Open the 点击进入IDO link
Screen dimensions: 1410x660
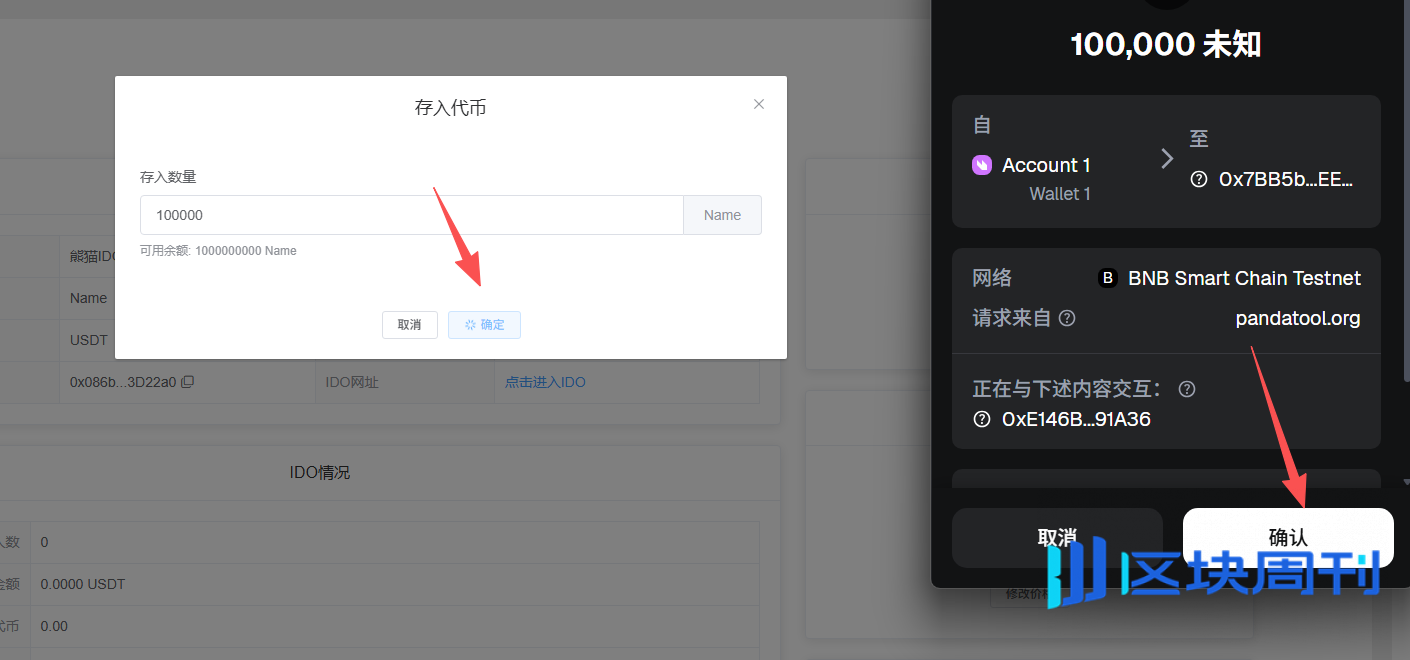click(x=545, y=382)
